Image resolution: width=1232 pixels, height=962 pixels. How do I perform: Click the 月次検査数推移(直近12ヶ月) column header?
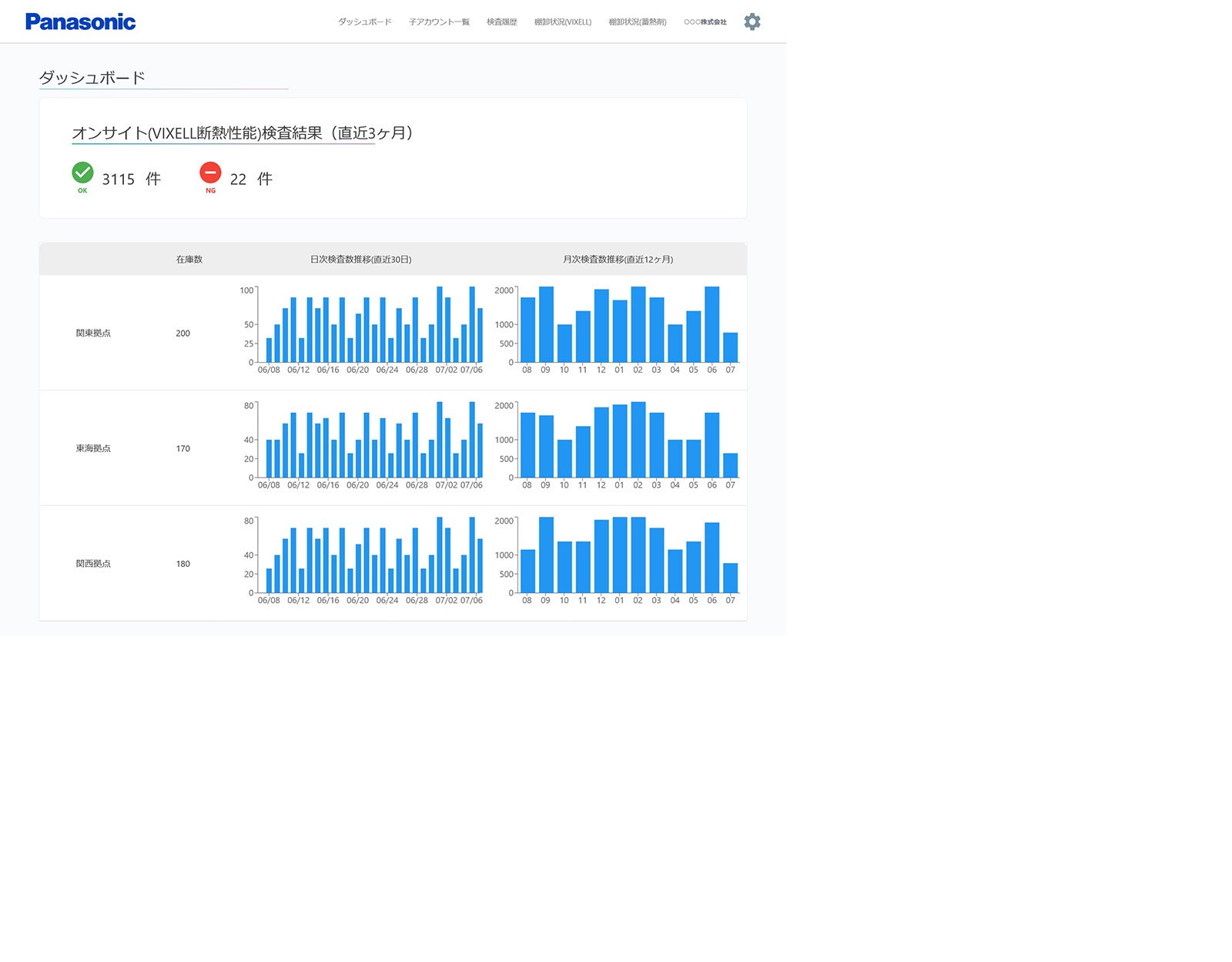pyautogui.click(x=618, y=260)
